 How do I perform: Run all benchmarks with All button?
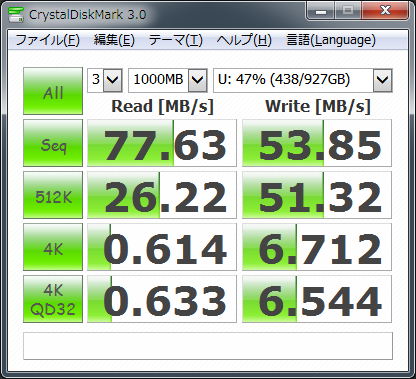point(53,91)
